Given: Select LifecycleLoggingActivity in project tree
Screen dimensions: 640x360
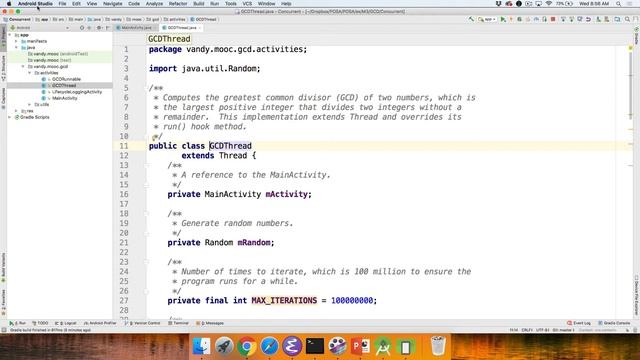Looking at the screenshot, I should point(77,92).
